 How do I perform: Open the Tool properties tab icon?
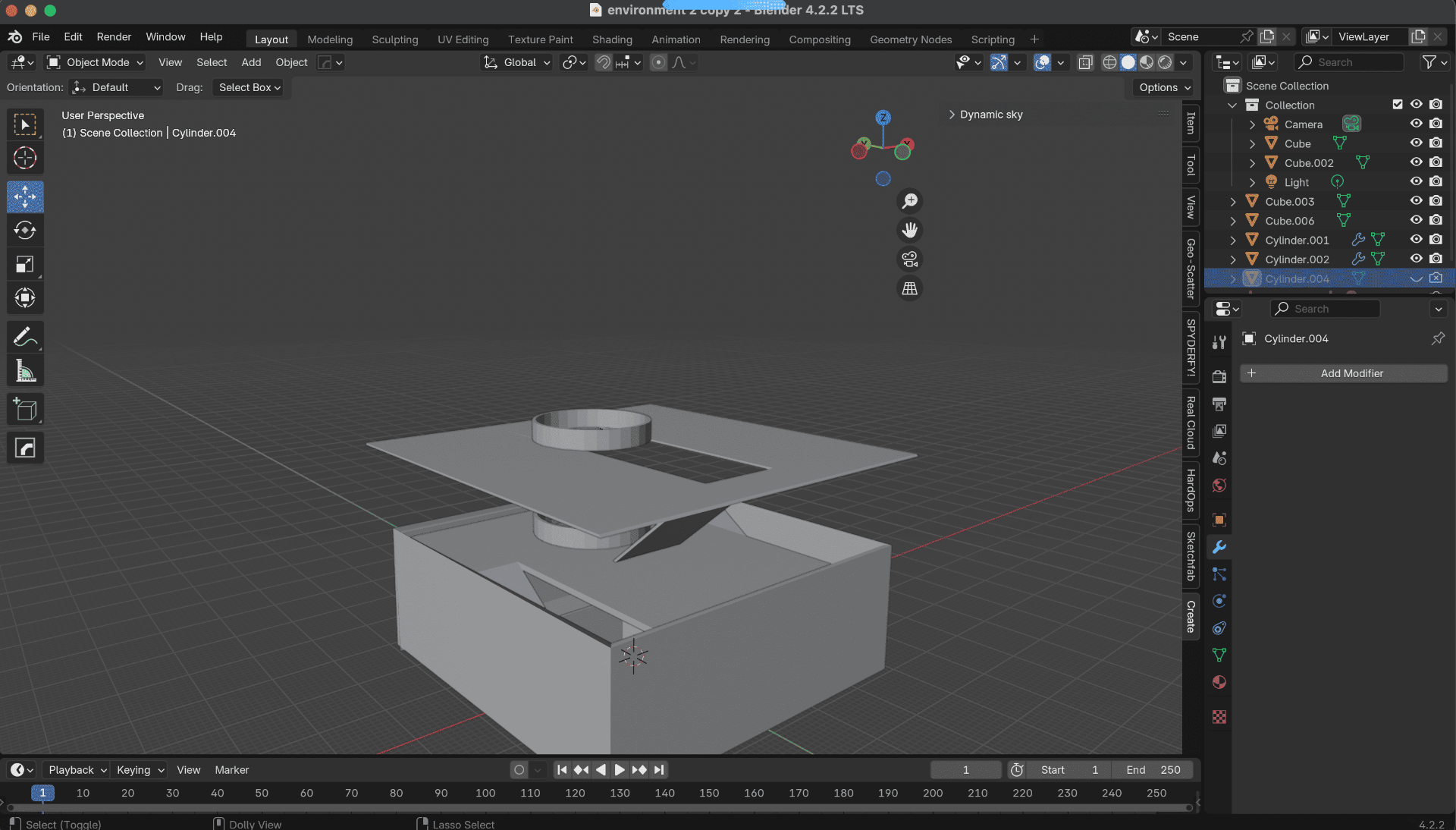tap(1219, 342)
